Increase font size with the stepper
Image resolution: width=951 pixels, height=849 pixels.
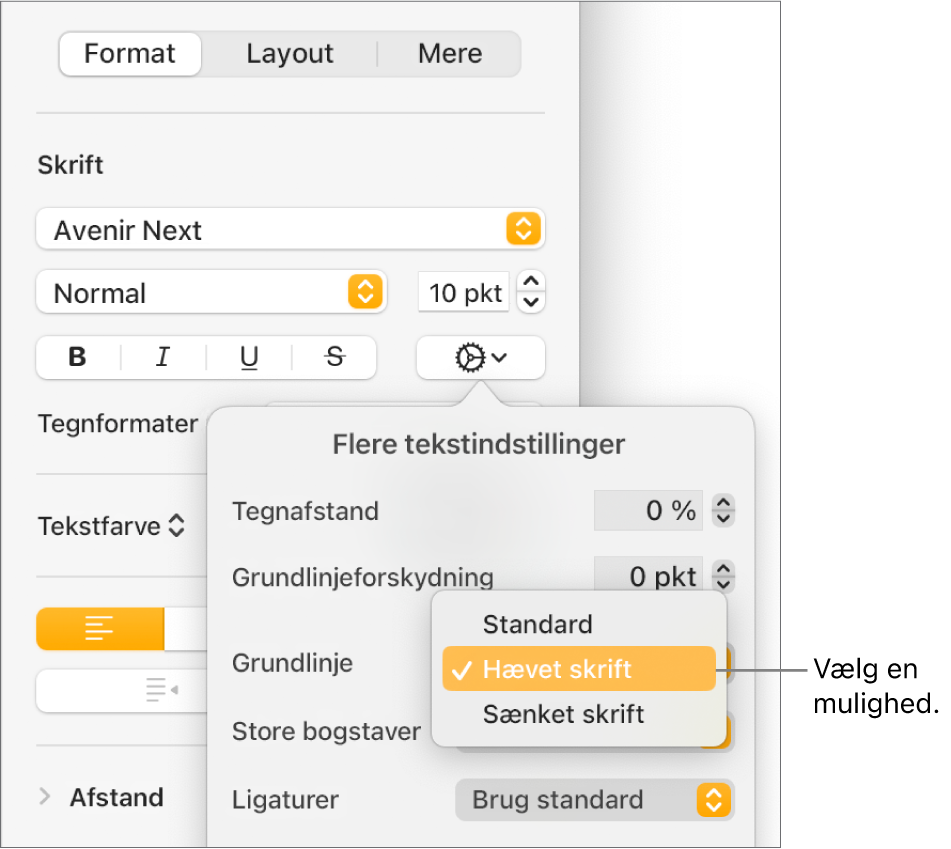[x=530, y=285]
